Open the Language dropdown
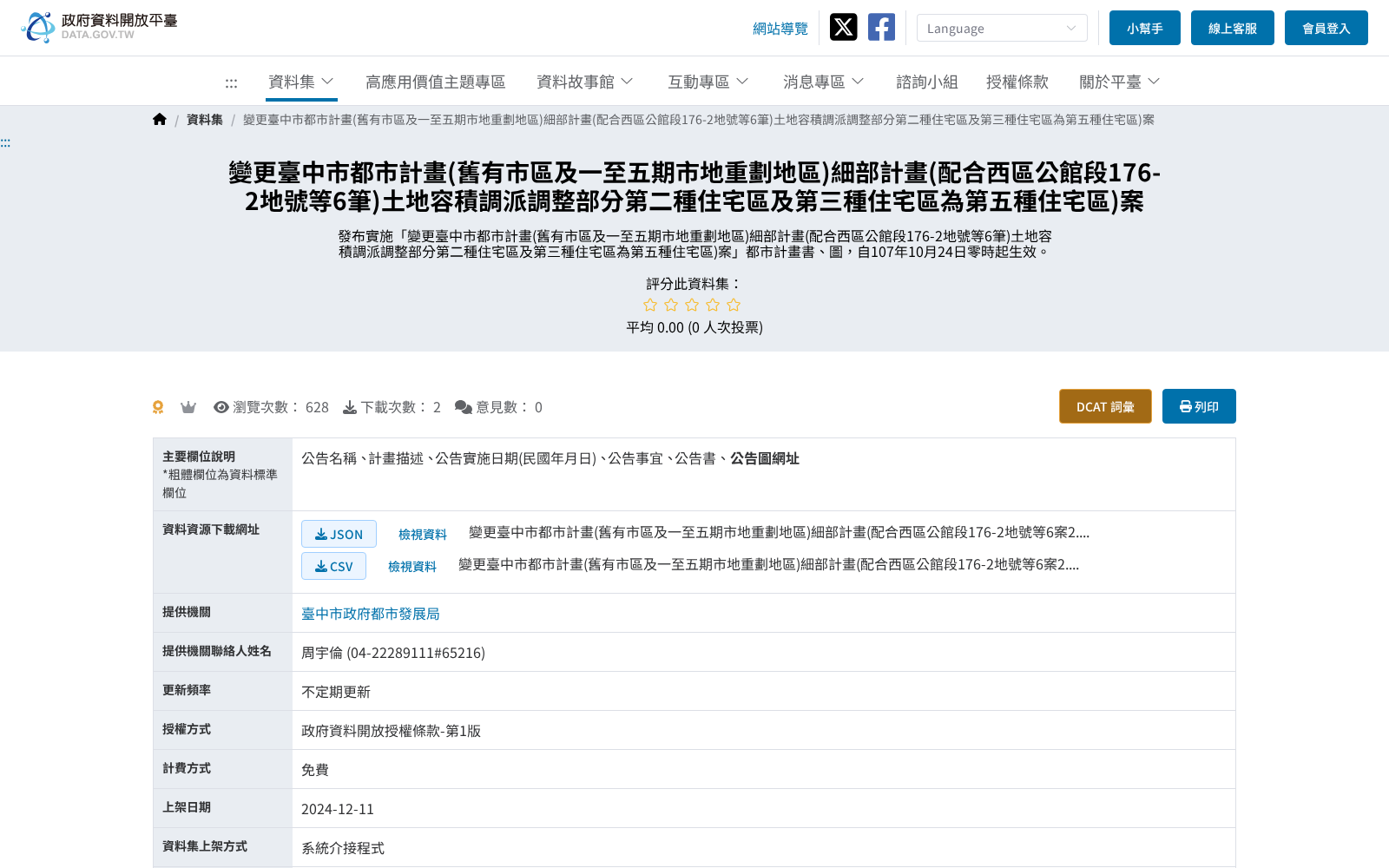 click(x=1002, y=28)
